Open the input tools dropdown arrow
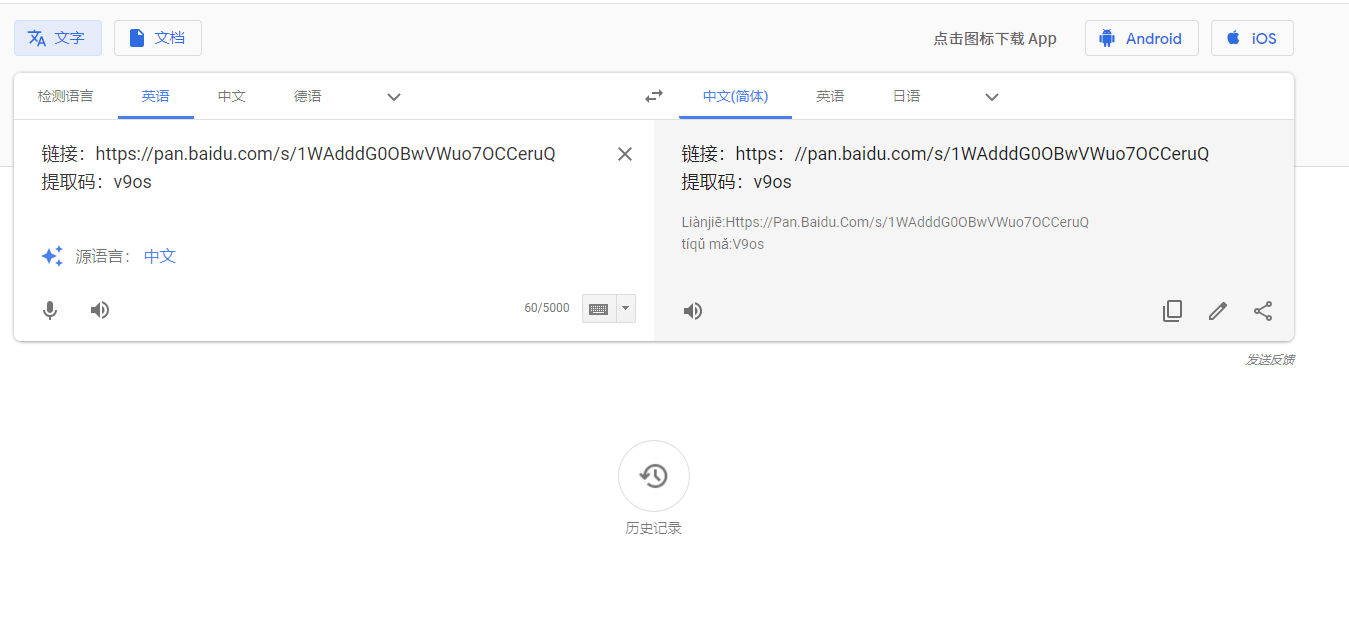This screenshot has height=618, width=1349. (x=626, y=309)
